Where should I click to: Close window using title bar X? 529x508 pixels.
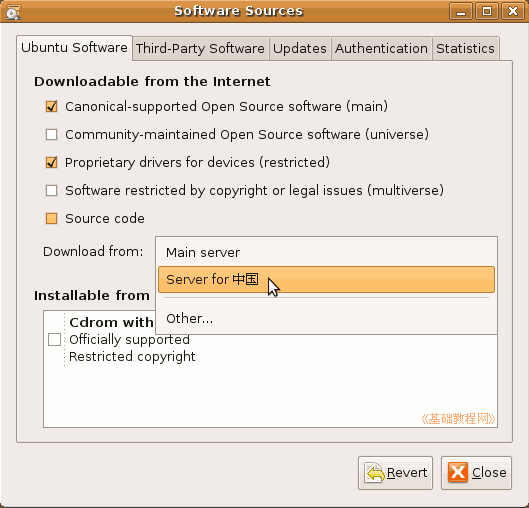[513, 11]
